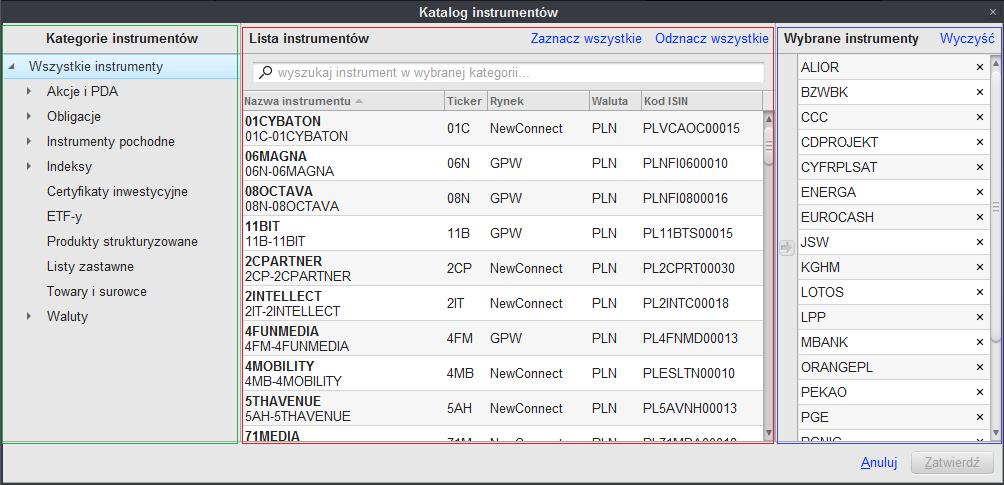The height and width of the screenshot is (485, 1004).
Task: Sort by Kod ISIN column header
Action: tap(701, 101)
